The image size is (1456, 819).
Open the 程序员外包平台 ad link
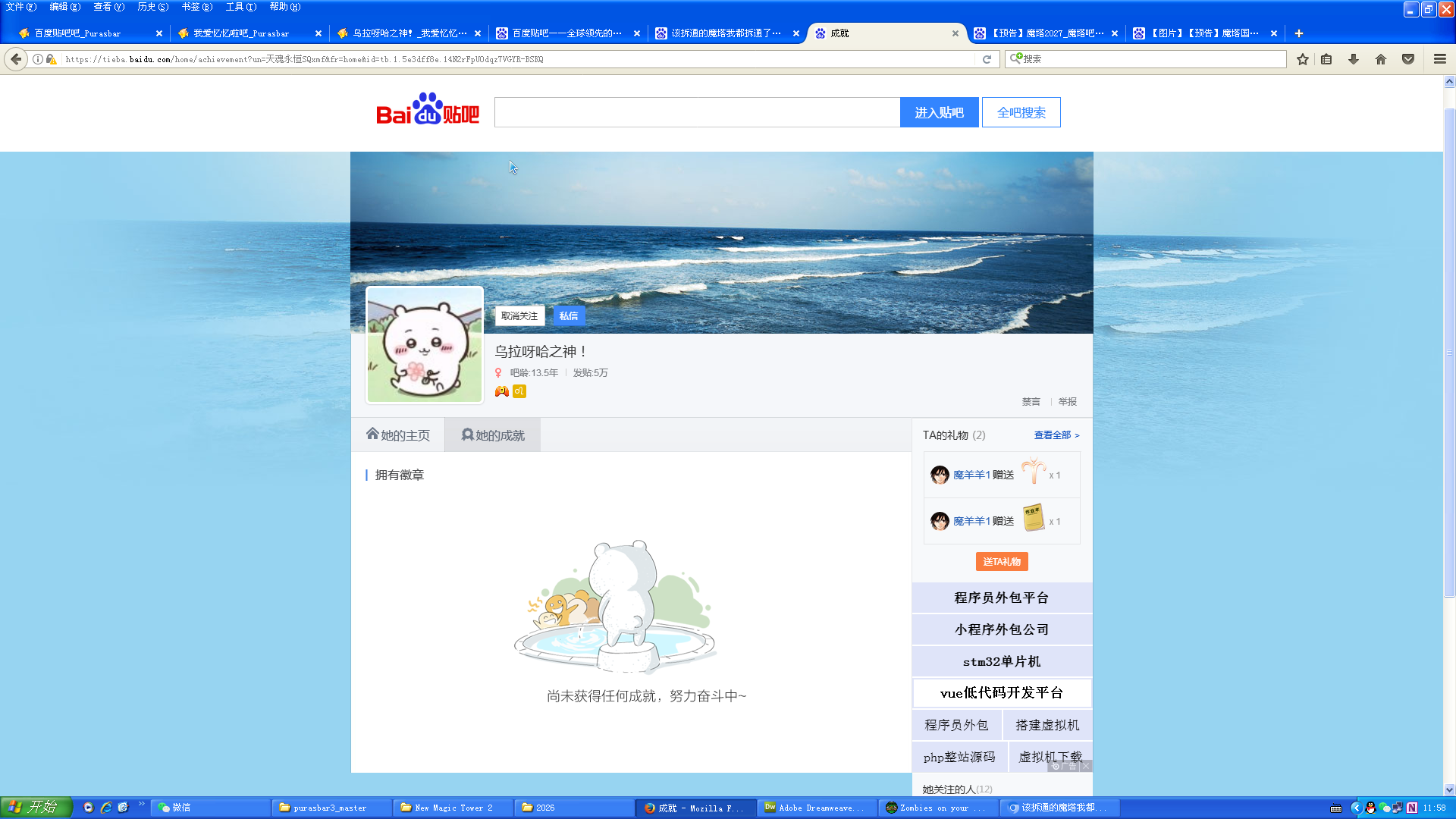(x=1002, y=598)
